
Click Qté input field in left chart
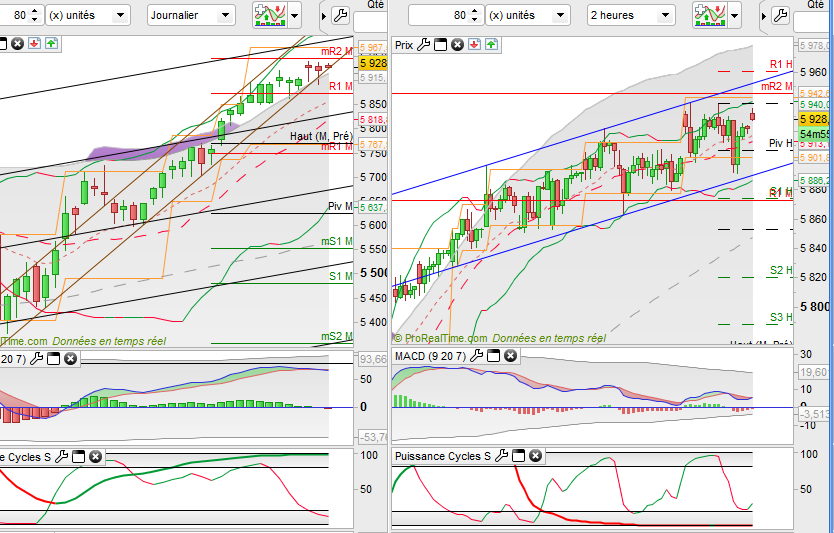pyautogui.click(x=370, y=22)
